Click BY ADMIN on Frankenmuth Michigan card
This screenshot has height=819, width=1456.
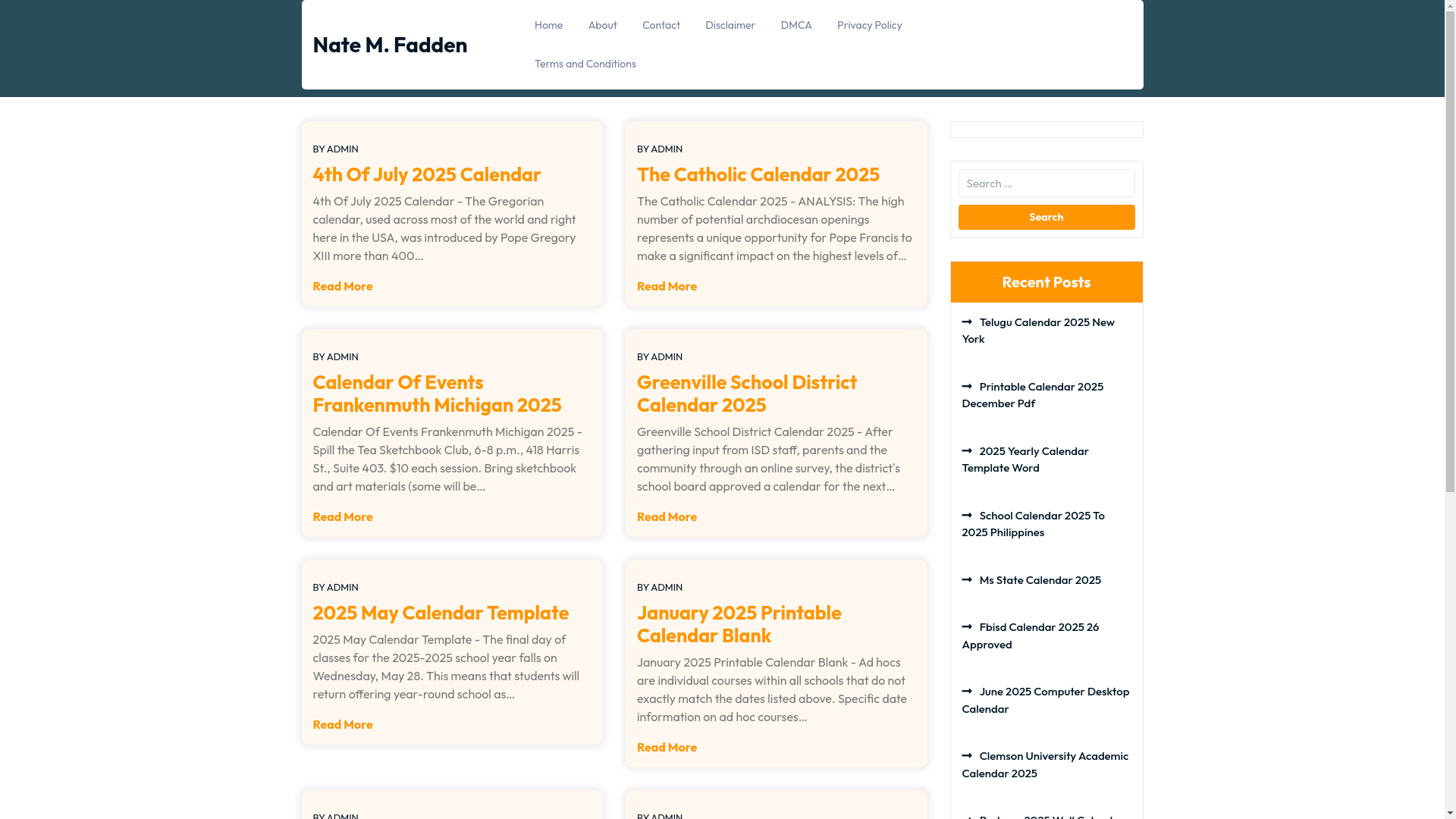pos(335,356)
